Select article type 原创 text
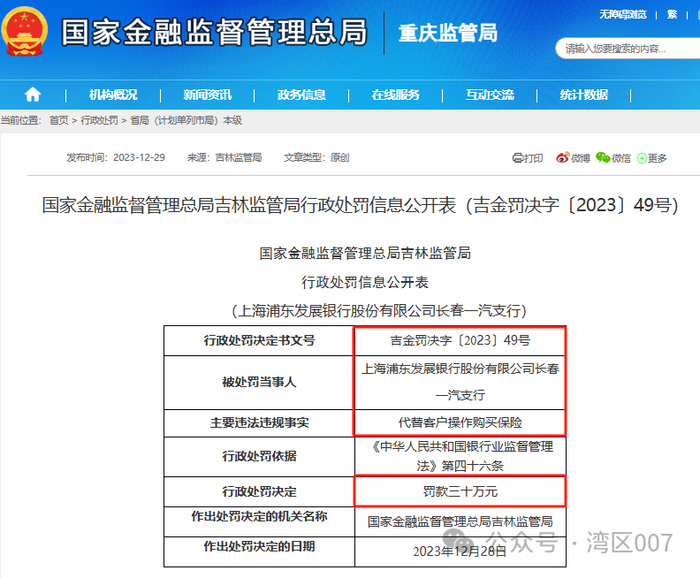The image size is (700, 578). point(340,158)
